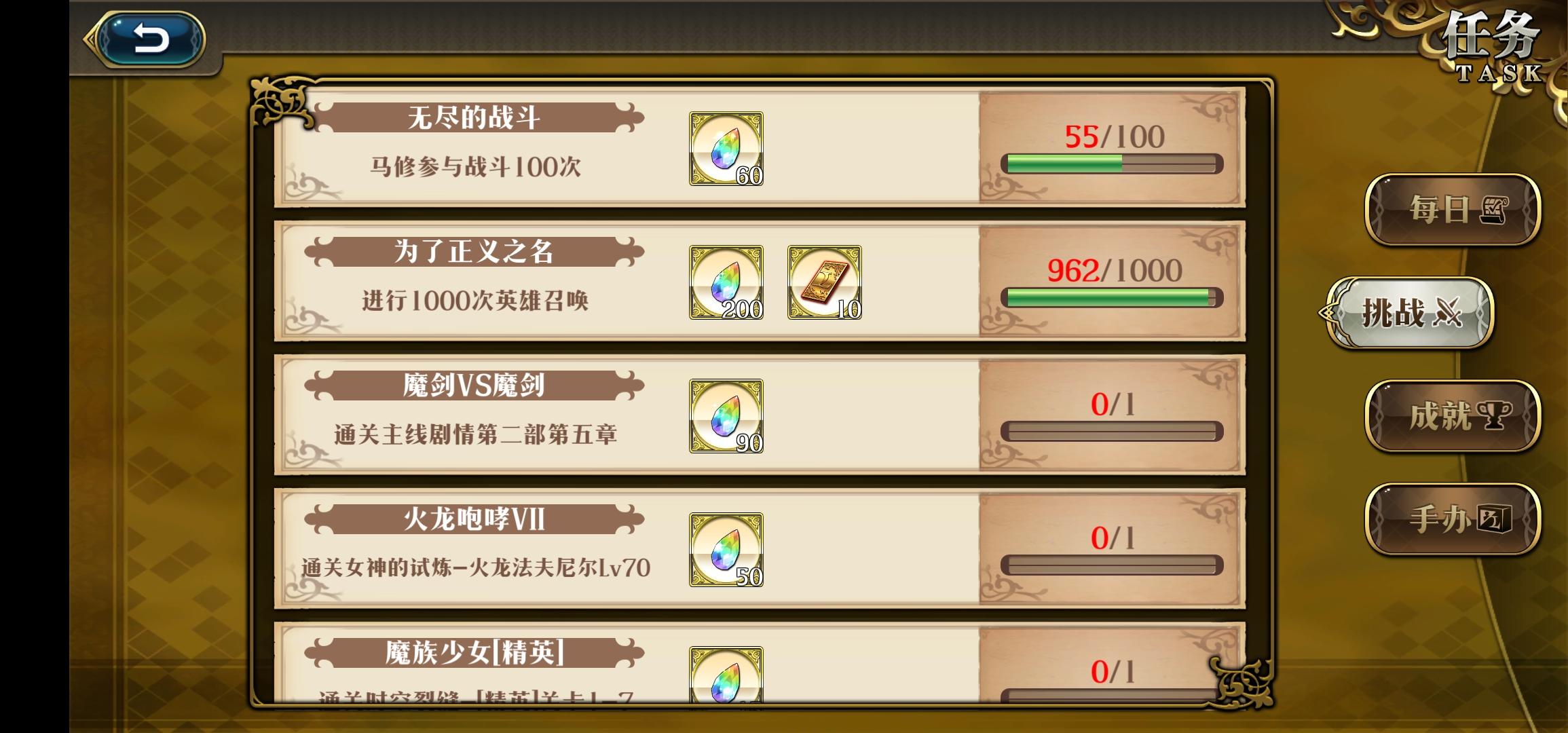The height and width of the screenshot is (733, 1568).
Task: Open the 成就 achievements tab
Action: pyautogui.click(x=1453, y=416)
